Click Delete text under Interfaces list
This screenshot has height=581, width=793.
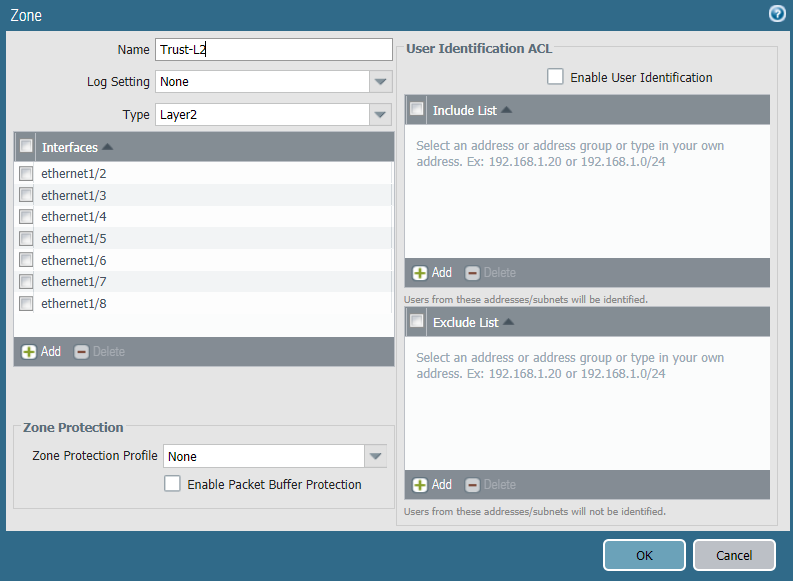[109, 351]
